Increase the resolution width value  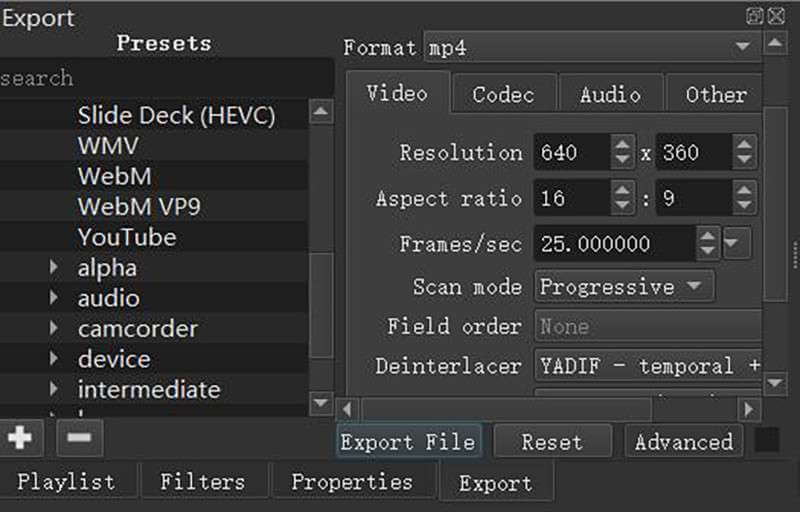pyautogui.click(x=623, y=146)
